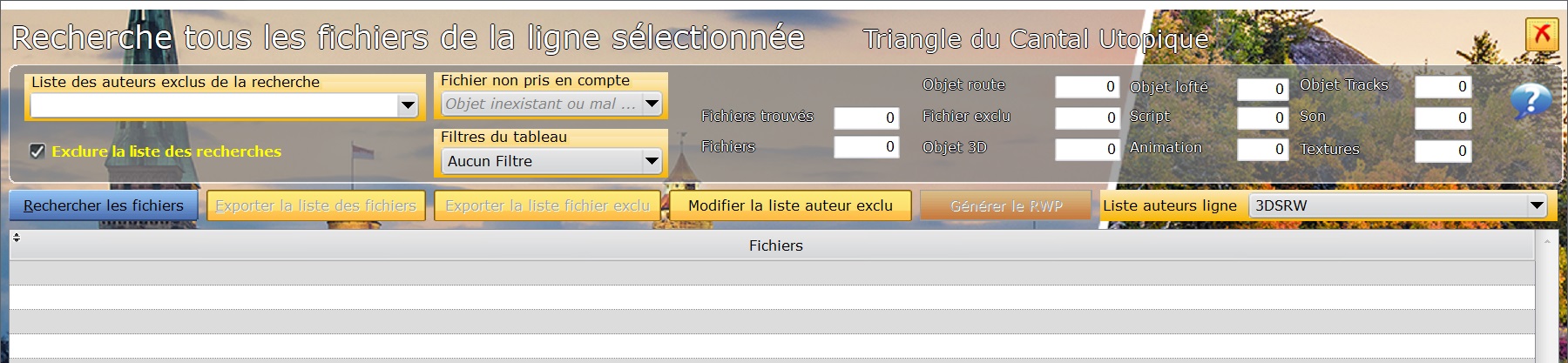Select the 'Fichiers trouvés' count field

(866, 118)
